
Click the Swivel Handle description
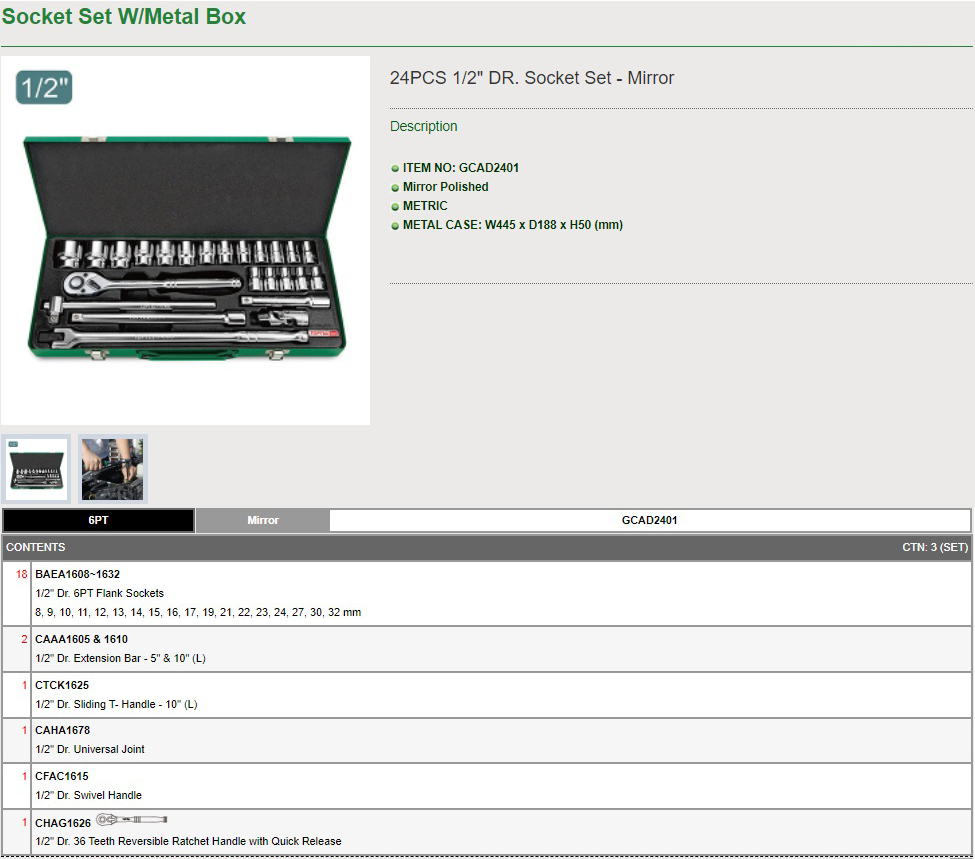click(x=88, y=795)
